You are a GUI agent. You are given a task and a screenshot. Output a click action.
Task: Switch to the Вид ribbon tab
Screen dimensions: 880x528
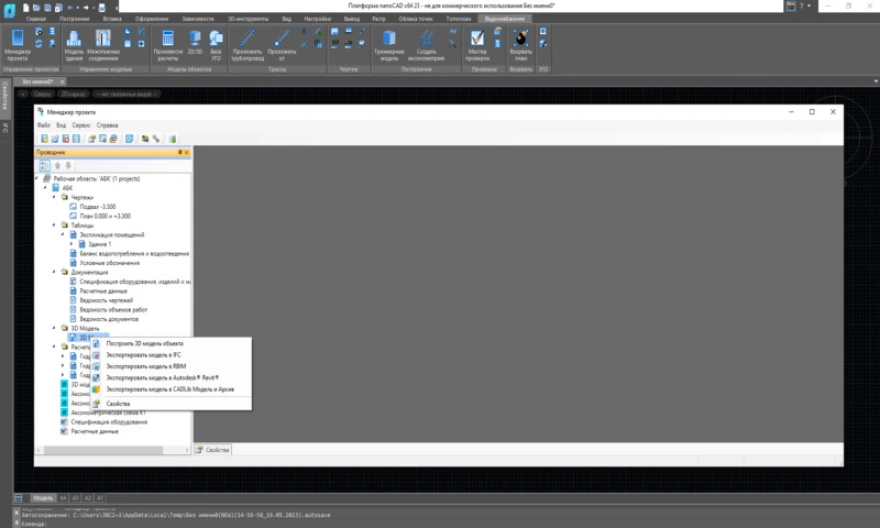pyautogui.click(x=287, y=18)
